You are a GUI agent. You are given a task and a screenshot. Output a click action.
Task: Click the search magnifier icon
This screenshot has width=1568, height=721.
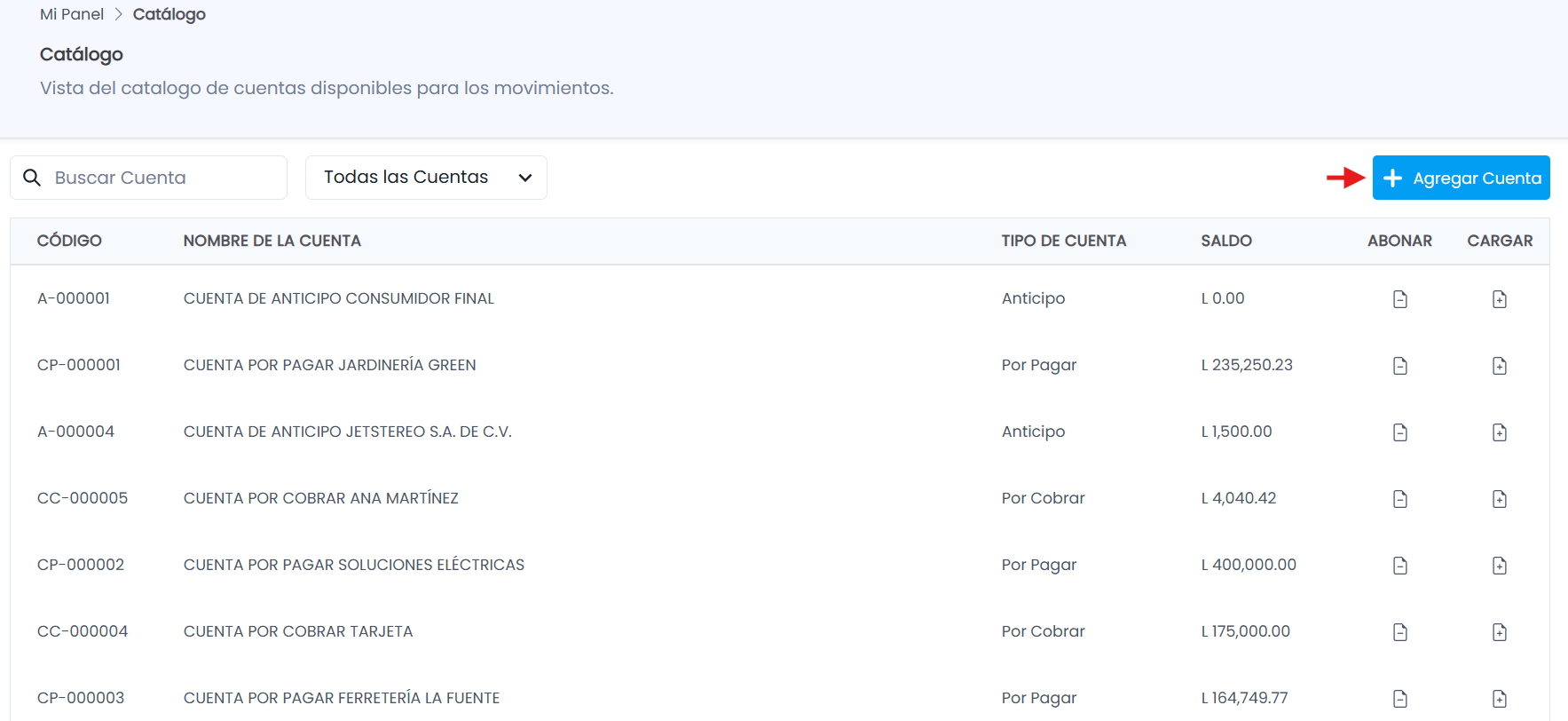click(32, 178)
